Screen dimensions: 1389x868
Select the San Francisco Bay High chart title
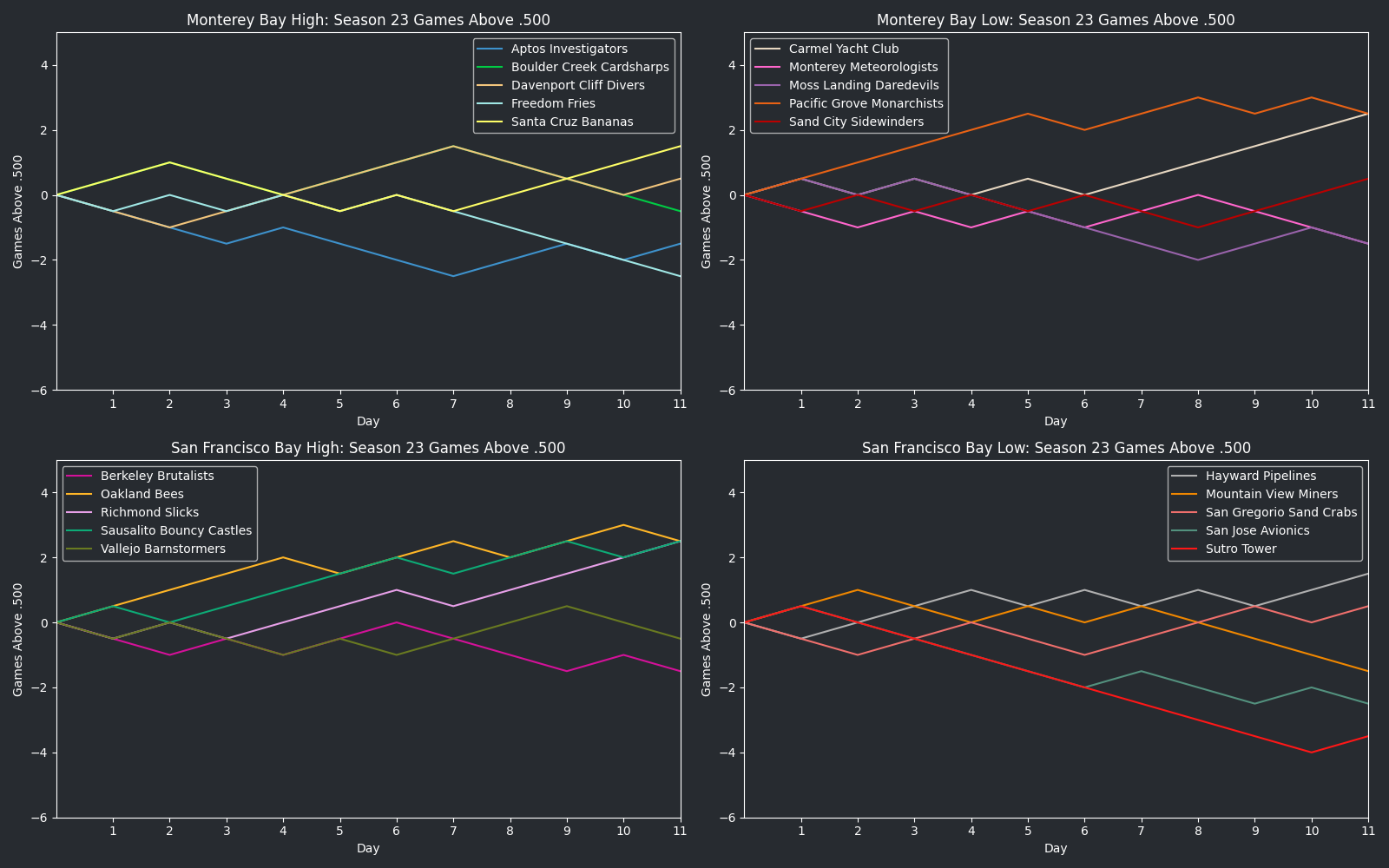point(368,448)
